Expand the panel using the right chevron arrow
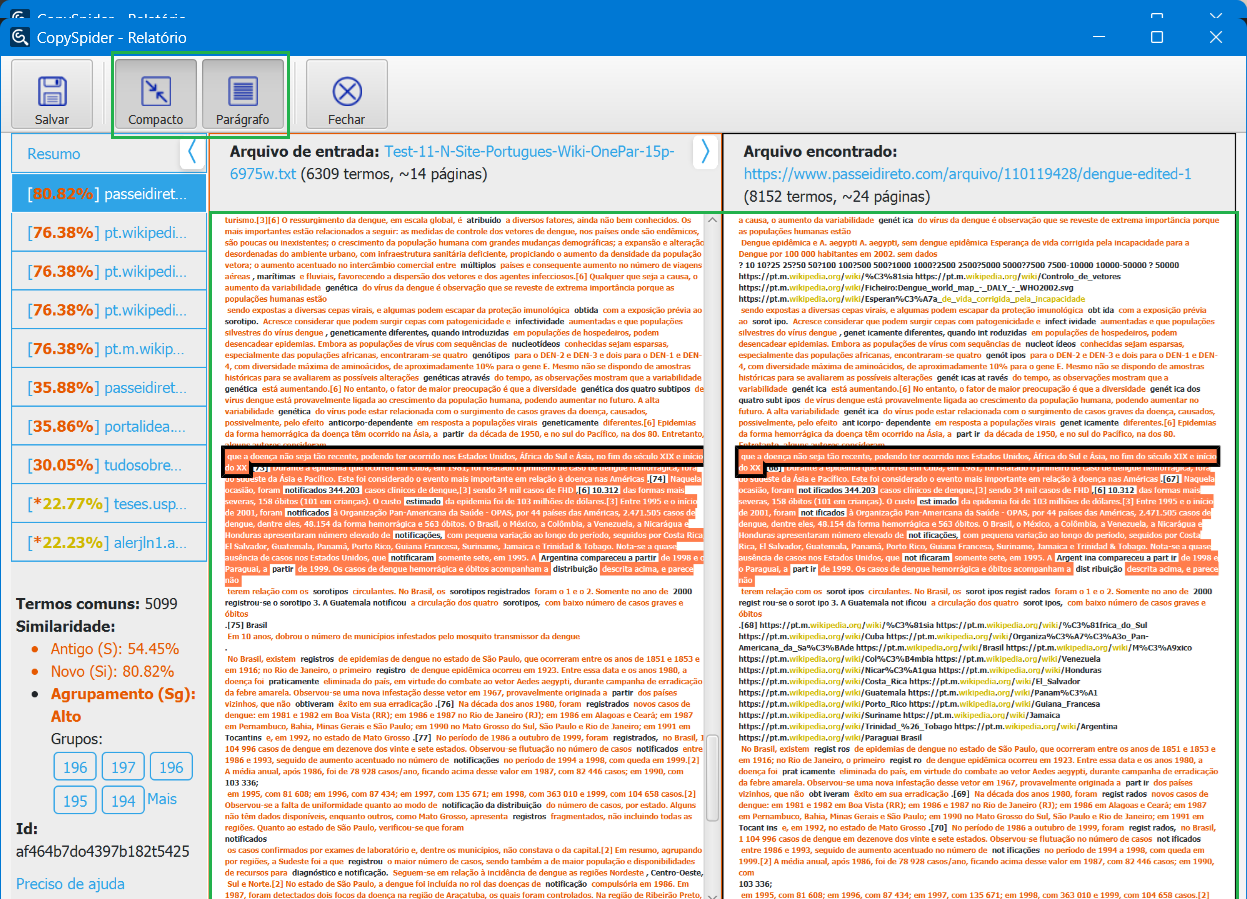 (705, 151)
